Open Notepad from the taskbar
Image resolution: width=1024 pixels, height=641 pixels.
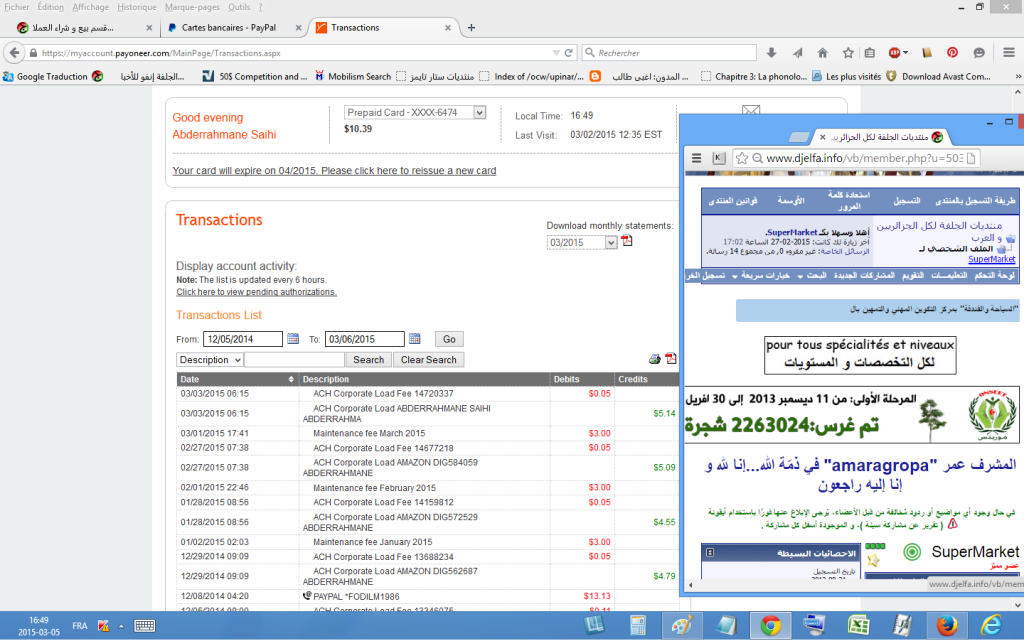pyautogui.click(x=726, y=625)
